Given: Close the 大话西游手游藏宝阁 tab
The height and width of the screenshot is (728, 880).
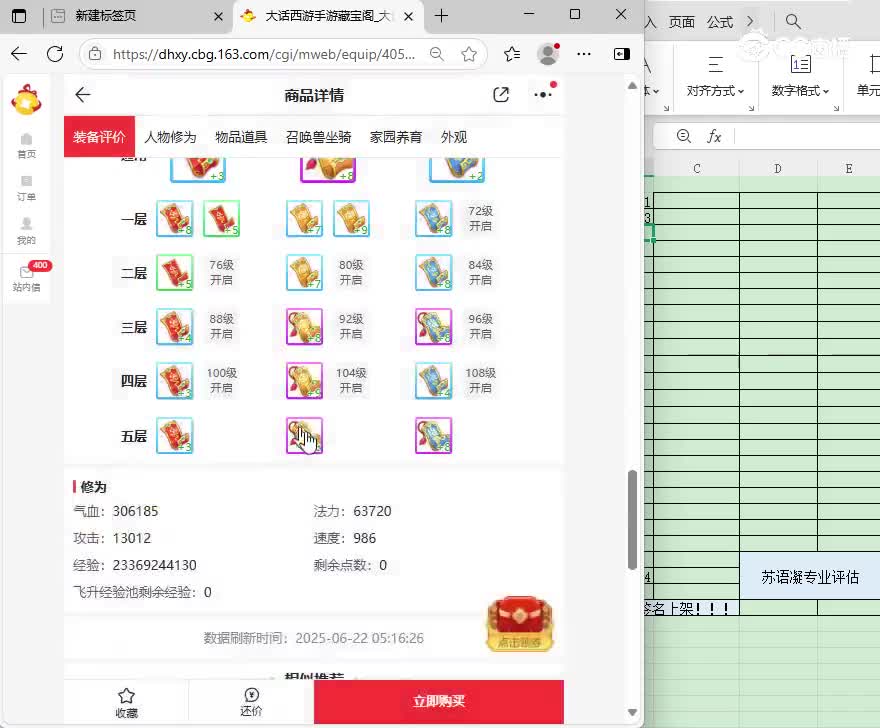Looking at the screenshot, I should 409,16.
